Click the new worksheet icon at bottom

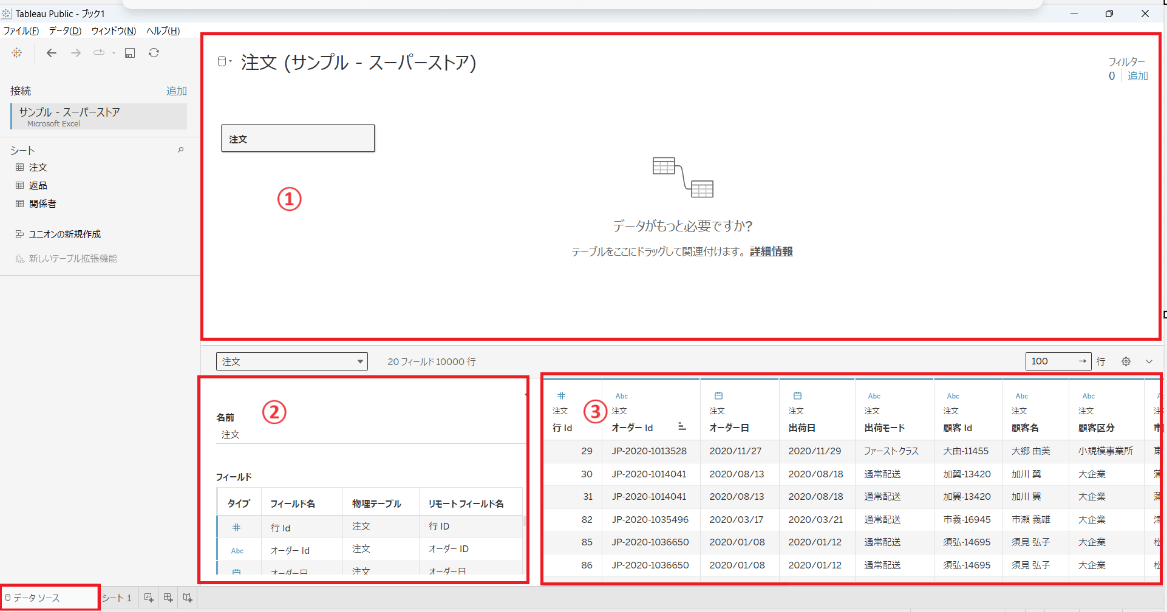(149, 598)
